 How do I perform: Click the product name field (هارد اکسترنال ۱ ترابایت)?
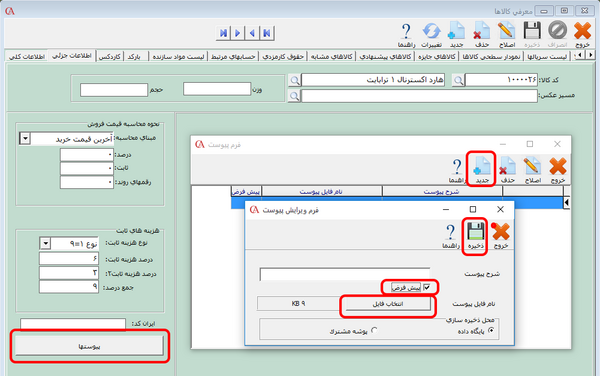(x=373, y=80)
